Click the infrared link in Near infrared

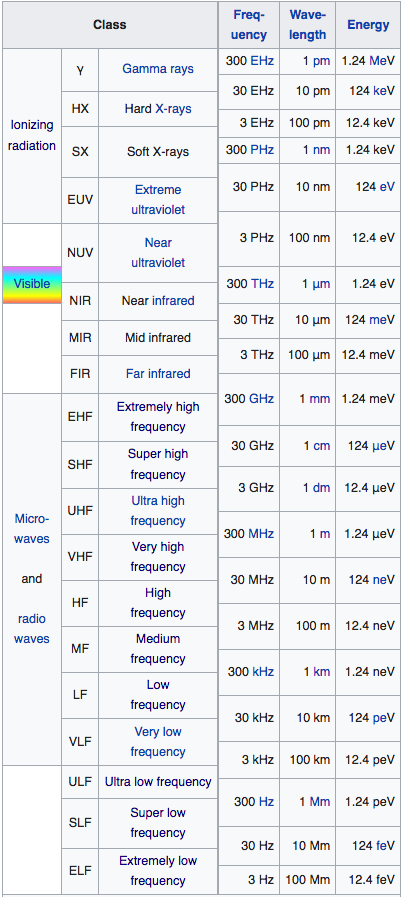pos(173,300)
